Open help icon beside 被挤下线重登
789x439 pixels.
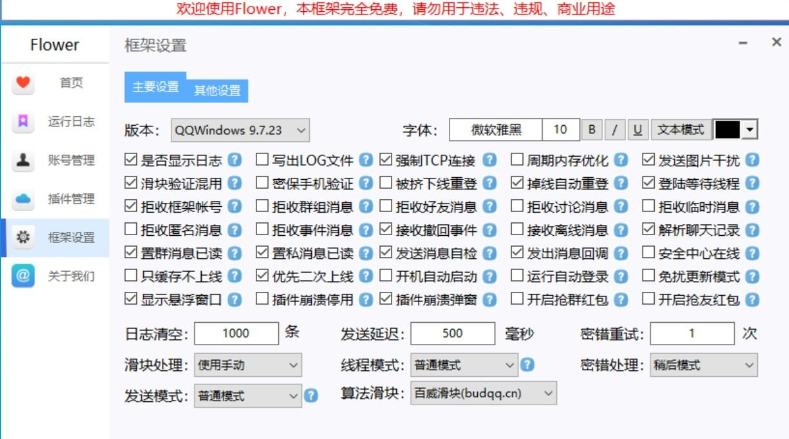490,183
